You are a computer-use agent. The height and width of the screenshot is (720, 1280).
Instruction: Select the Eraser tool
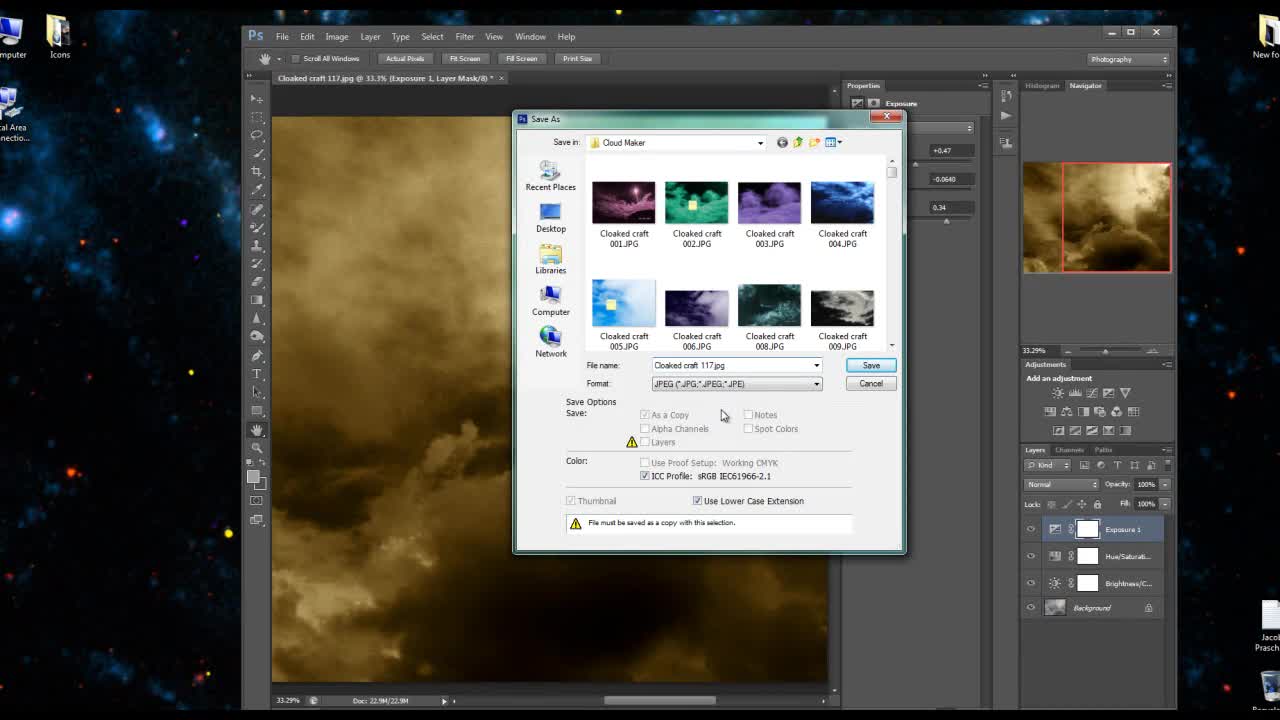coord(257,281)
